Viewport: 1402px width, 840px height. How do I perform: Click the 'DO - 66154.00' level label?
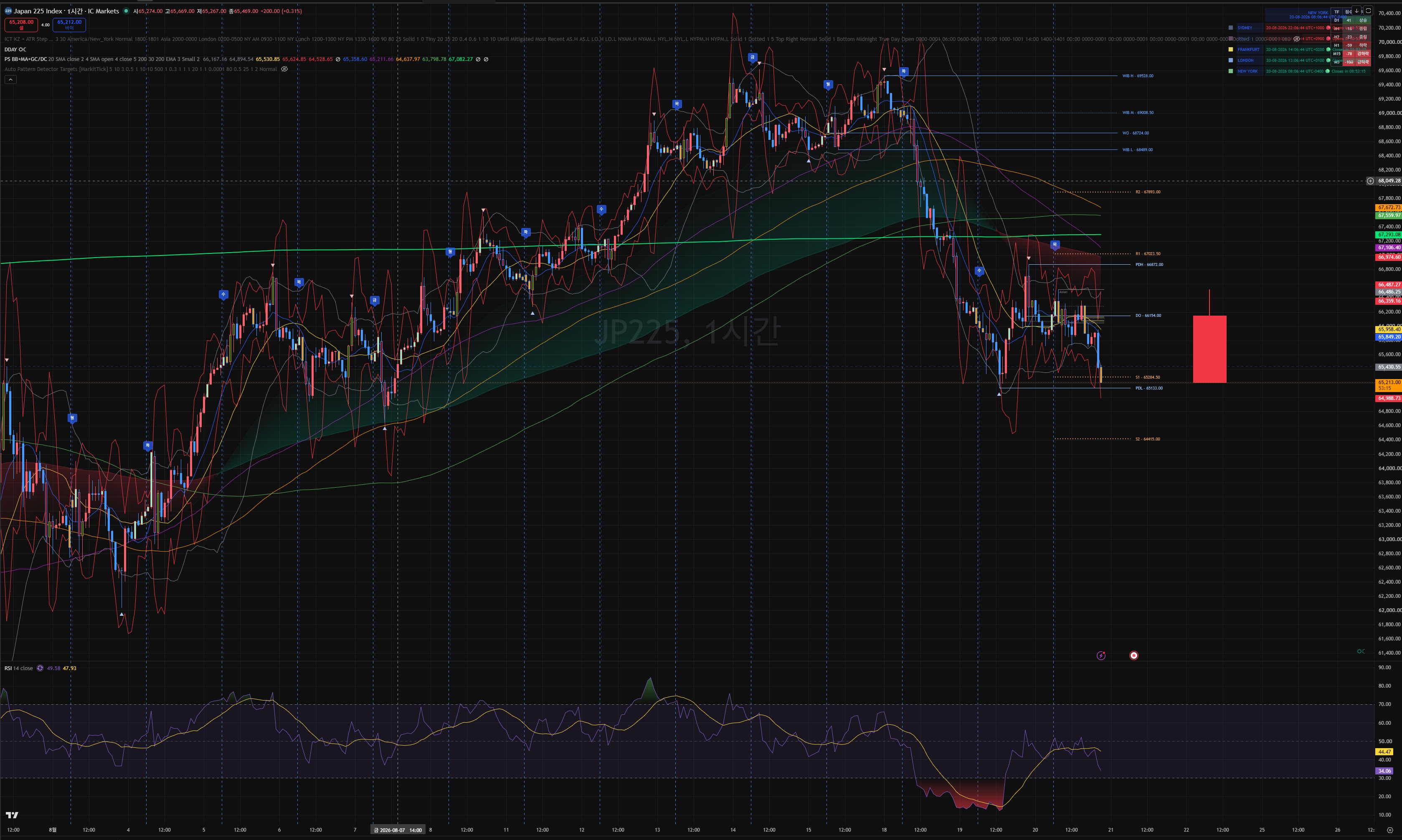point(1148,315)
